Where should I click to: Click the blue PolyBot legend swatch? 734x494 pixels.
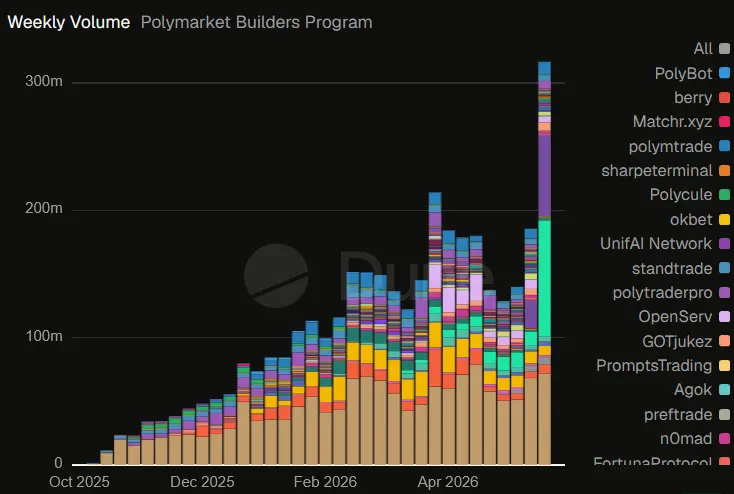click(x=724, y=73)
